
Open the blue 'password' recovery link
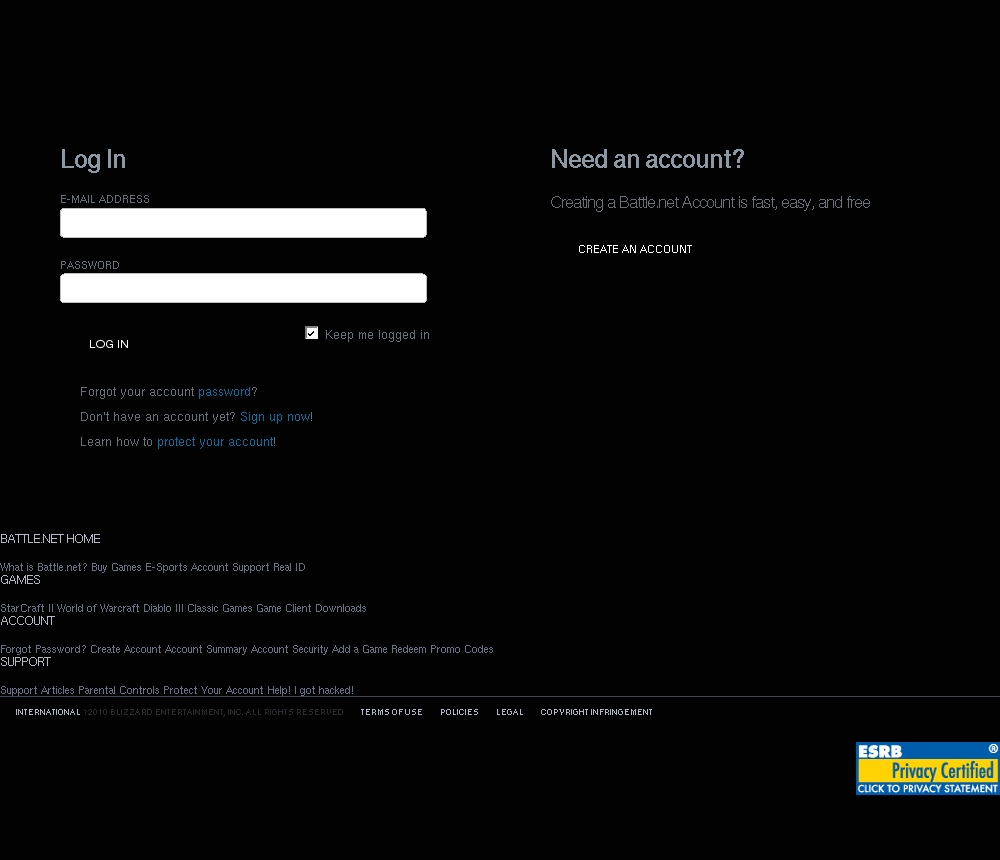[x=224, y=392]
